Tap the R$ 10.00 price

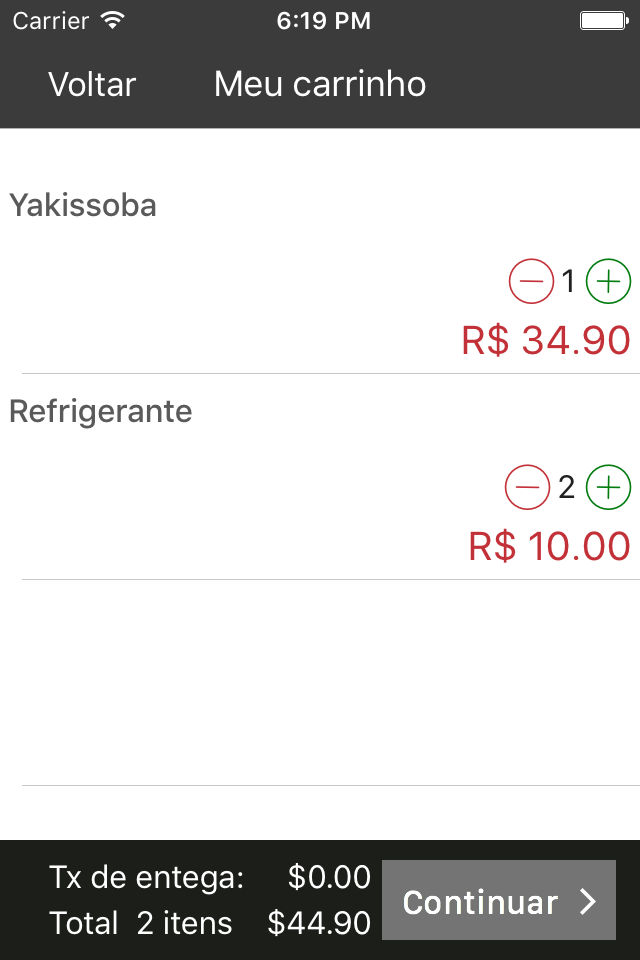coord(549,547)
